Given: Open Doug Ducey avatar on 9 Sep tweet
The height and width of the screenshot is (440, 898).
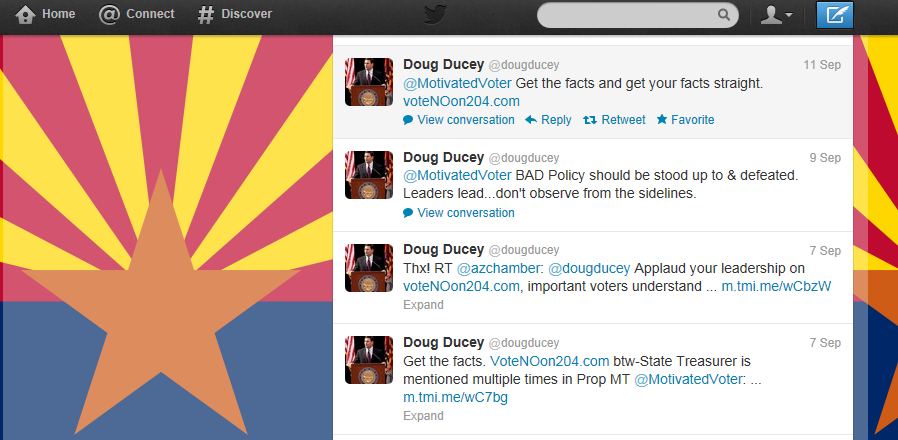Looking at the screenshot, I should tap(369, 175).
